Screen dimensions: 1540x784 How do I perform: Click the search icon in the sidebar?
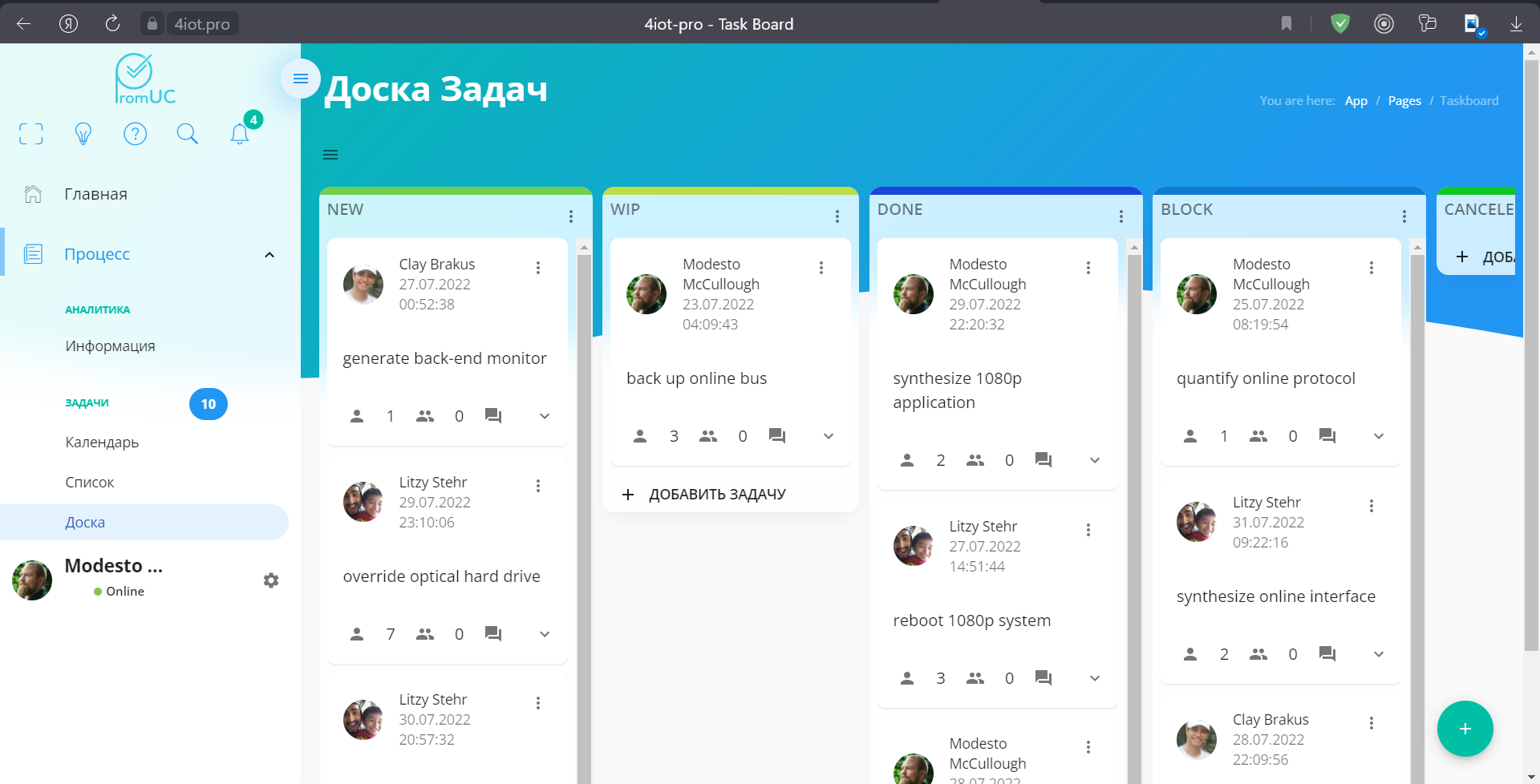(187, 134)
